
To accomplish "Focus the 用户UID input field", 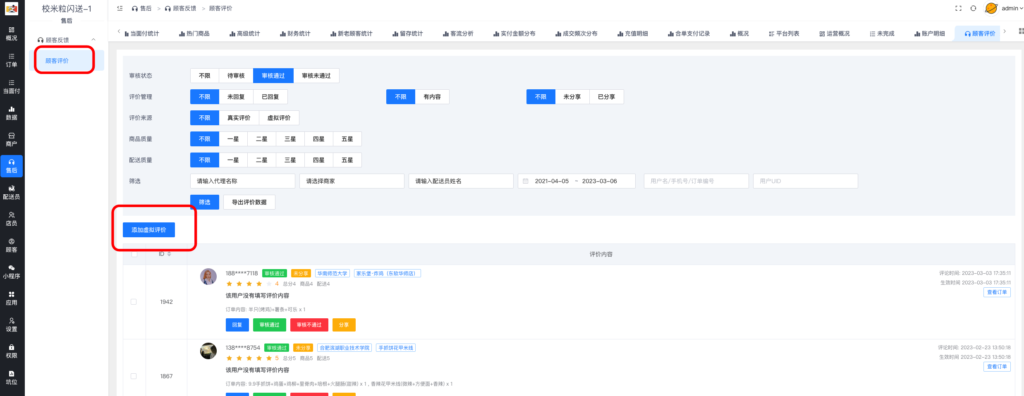I will click(x=805, y=181).
